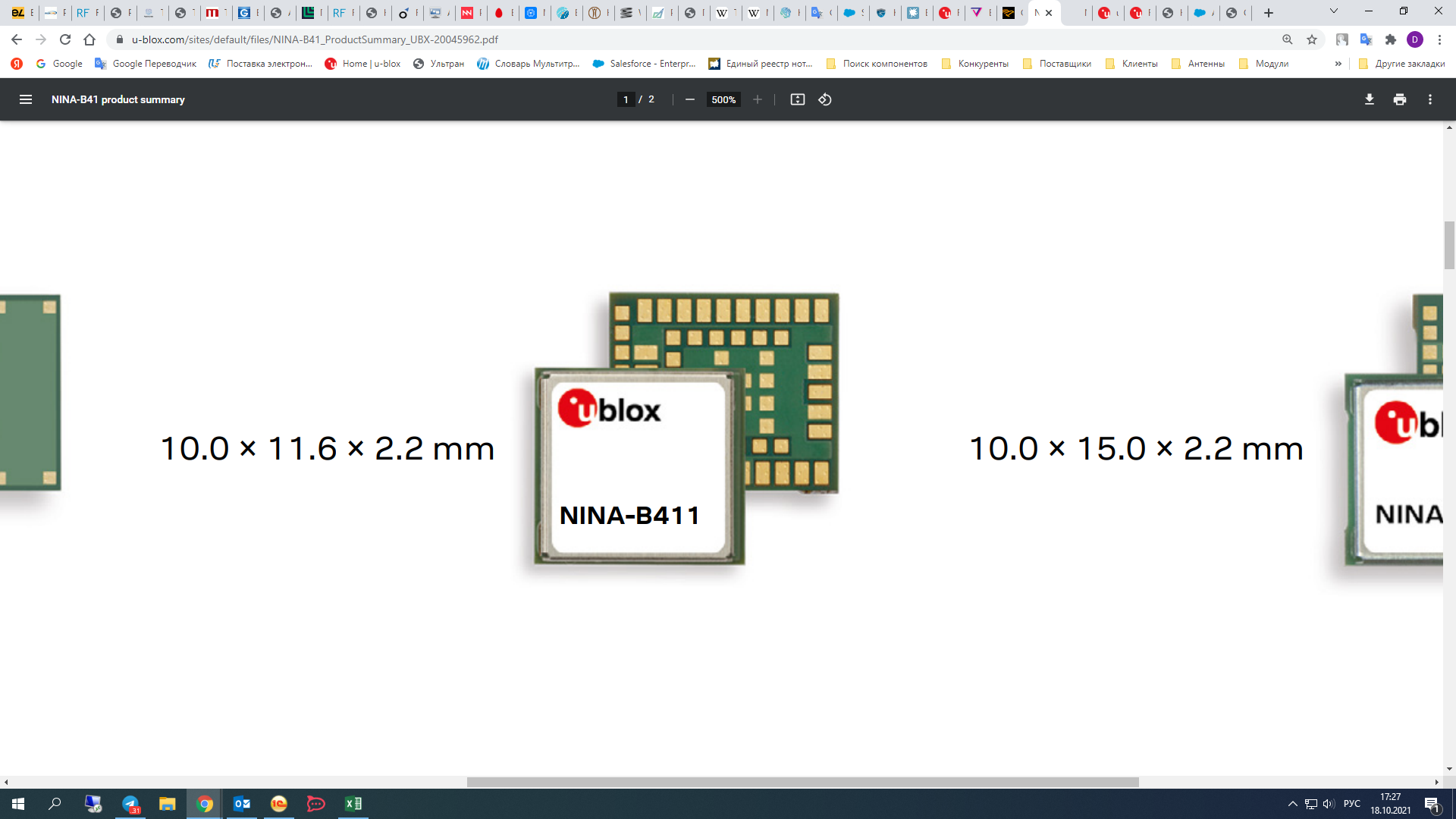Expand the Конкуренты bookmark folder

point(975,64)
